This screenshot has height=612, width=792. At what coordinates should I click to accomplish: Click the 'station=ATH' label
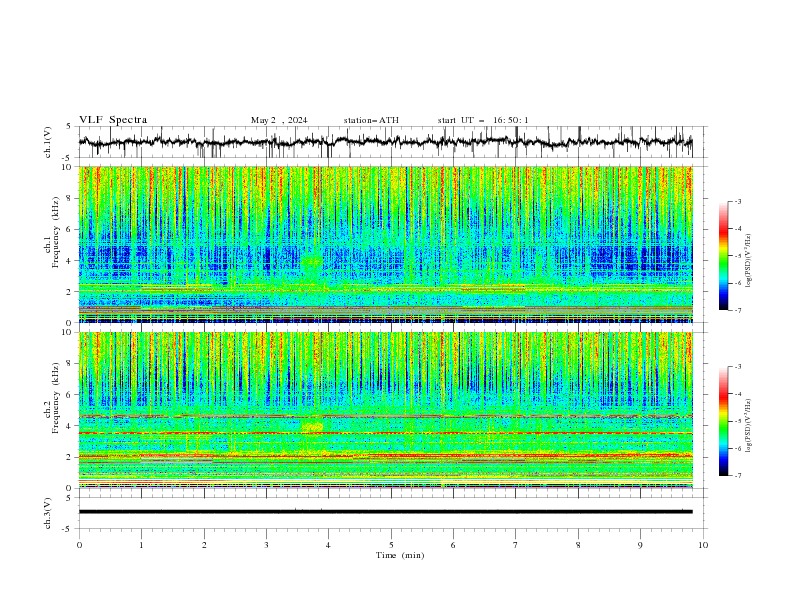click(x=371, y=120)
